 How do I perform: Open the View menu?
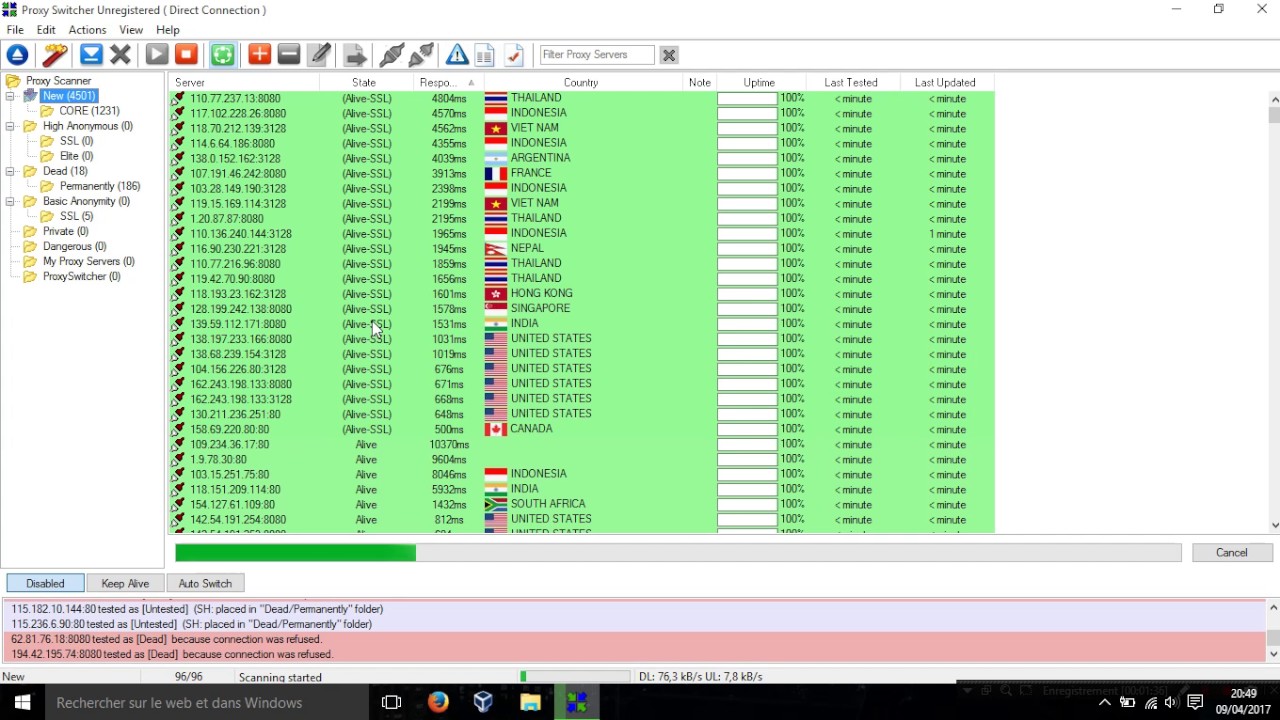point(131,30)
